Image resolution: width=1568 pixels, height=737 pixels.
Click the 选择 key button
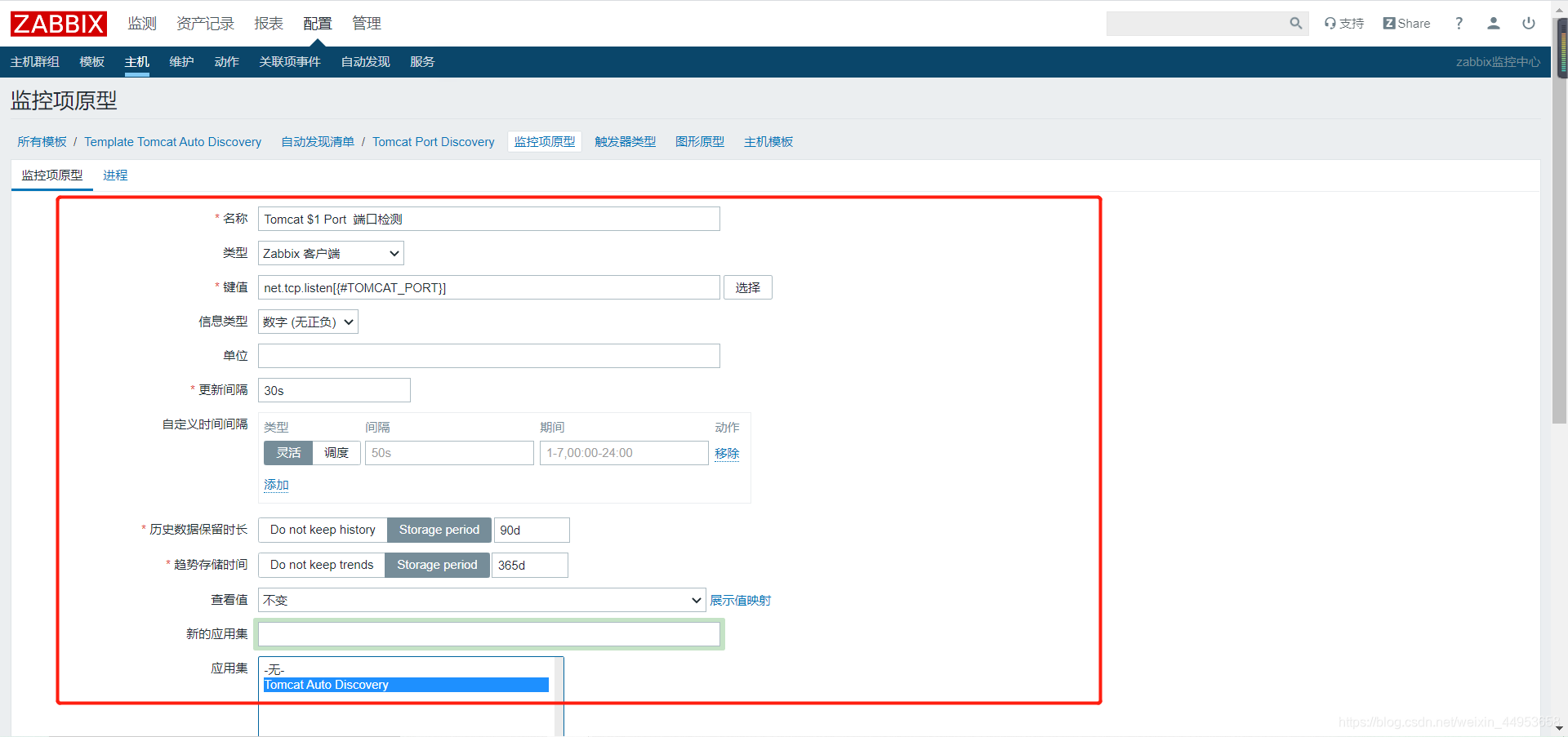tap(747, 287)
